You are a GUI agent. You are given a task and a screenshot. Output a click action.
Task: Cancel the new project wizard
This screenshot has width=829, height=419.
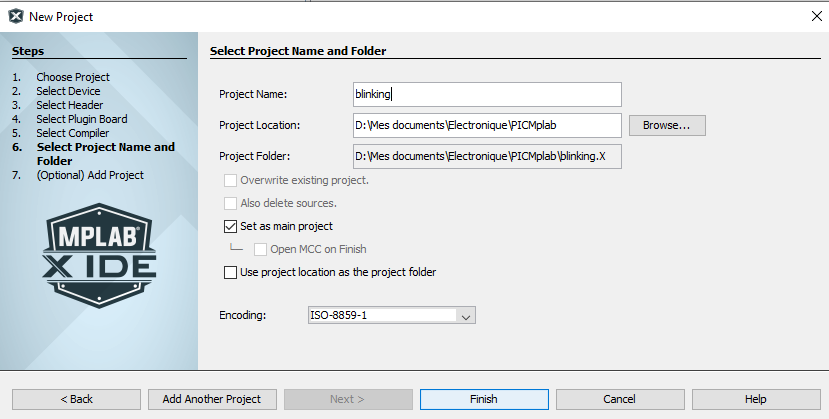click(619, 399)
